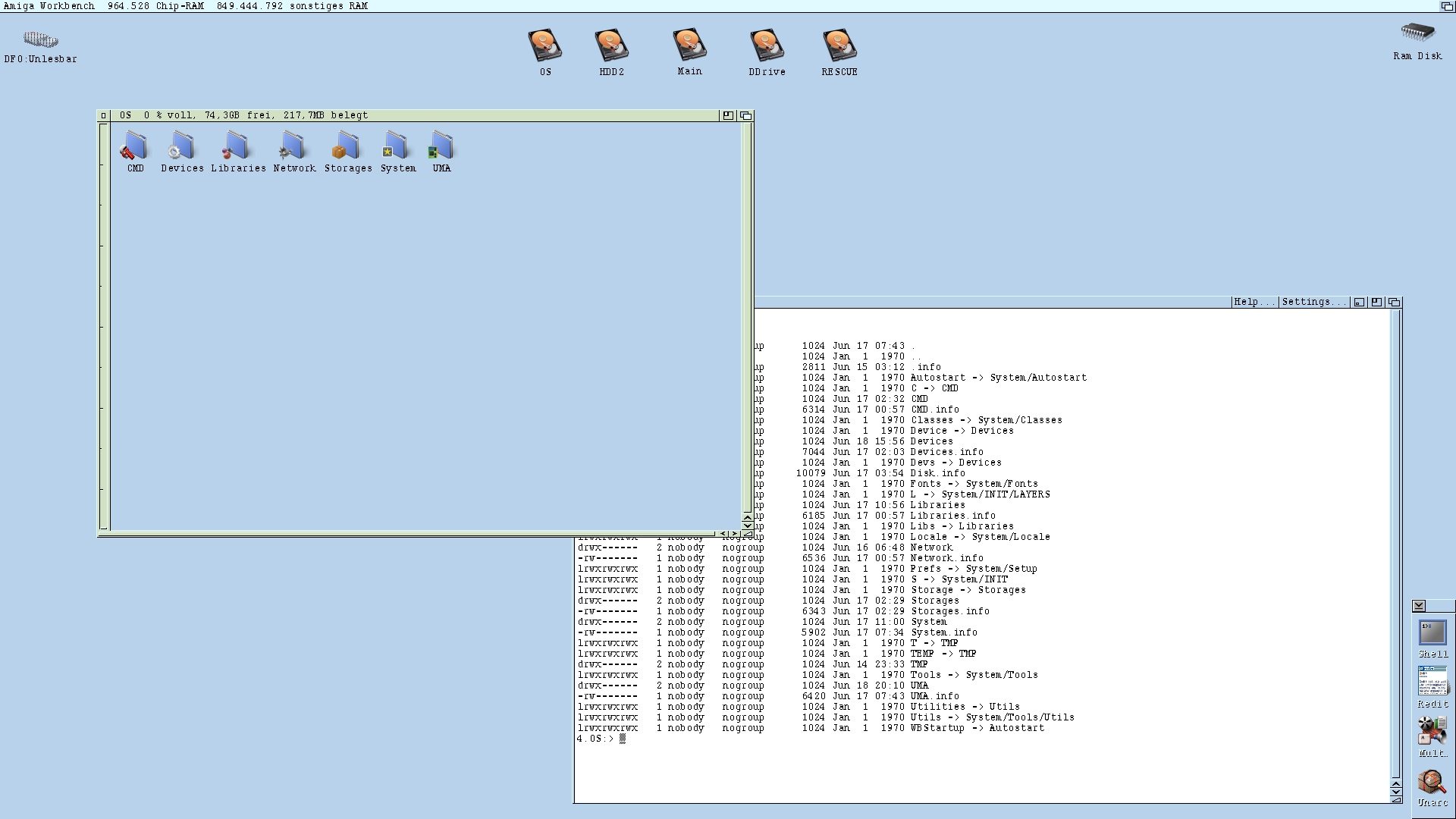This screenshot has width=1456, height=819.
Task: Click shell window scroll-down arrow
Action: pos(1395,792)
